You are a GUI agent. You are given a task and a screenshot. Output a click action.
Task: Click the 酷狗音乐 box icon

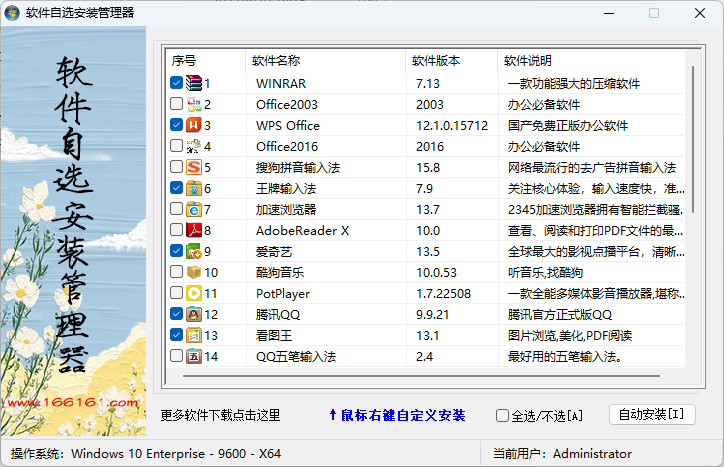pos(194,272)
